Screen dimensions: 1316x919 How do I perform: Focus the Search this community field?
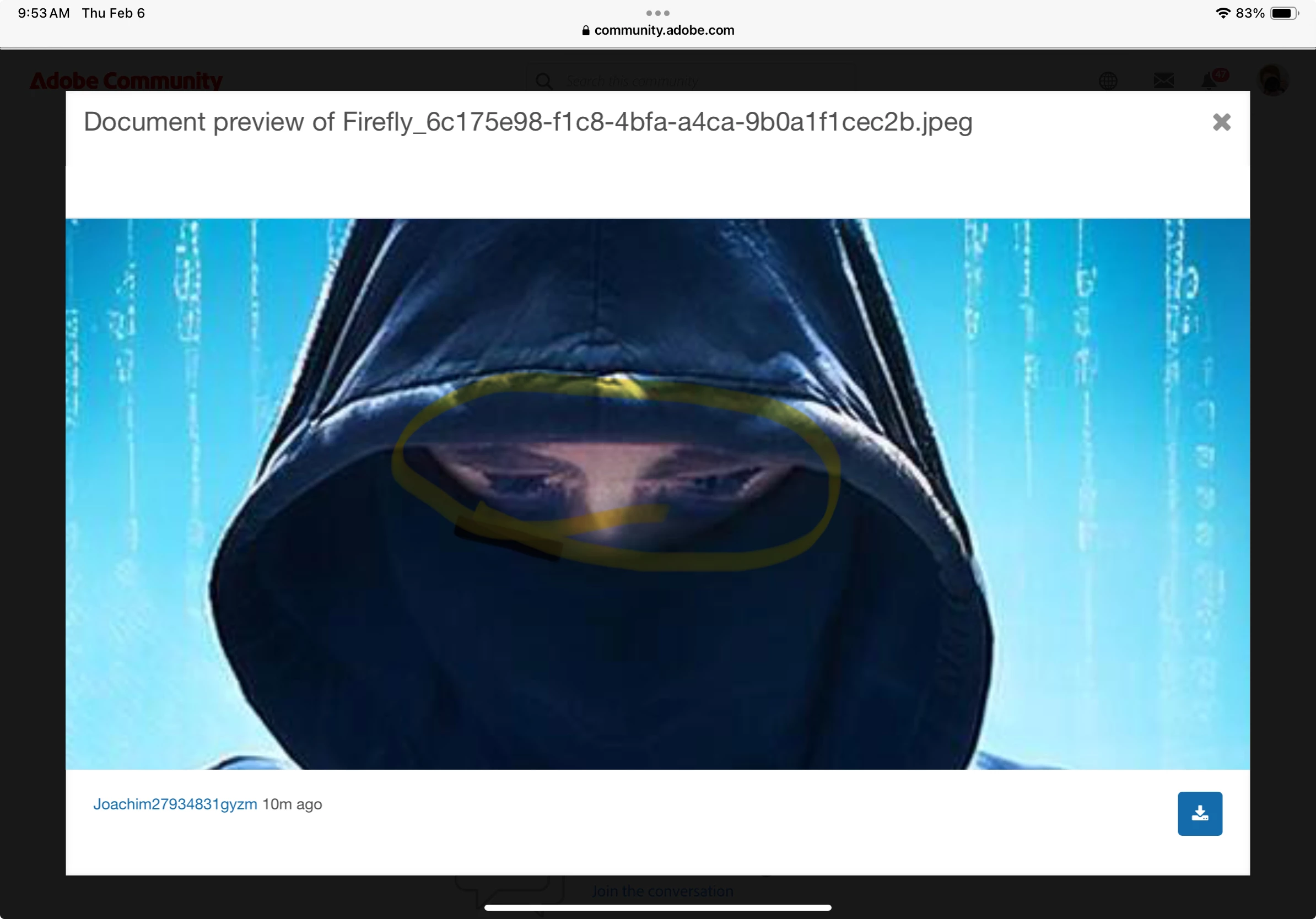click(688, 82)
